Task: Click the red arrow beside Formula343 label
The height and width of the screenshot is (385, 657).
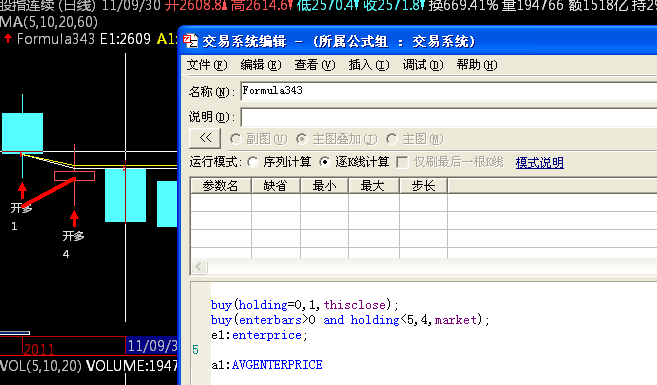Action: 8,39
